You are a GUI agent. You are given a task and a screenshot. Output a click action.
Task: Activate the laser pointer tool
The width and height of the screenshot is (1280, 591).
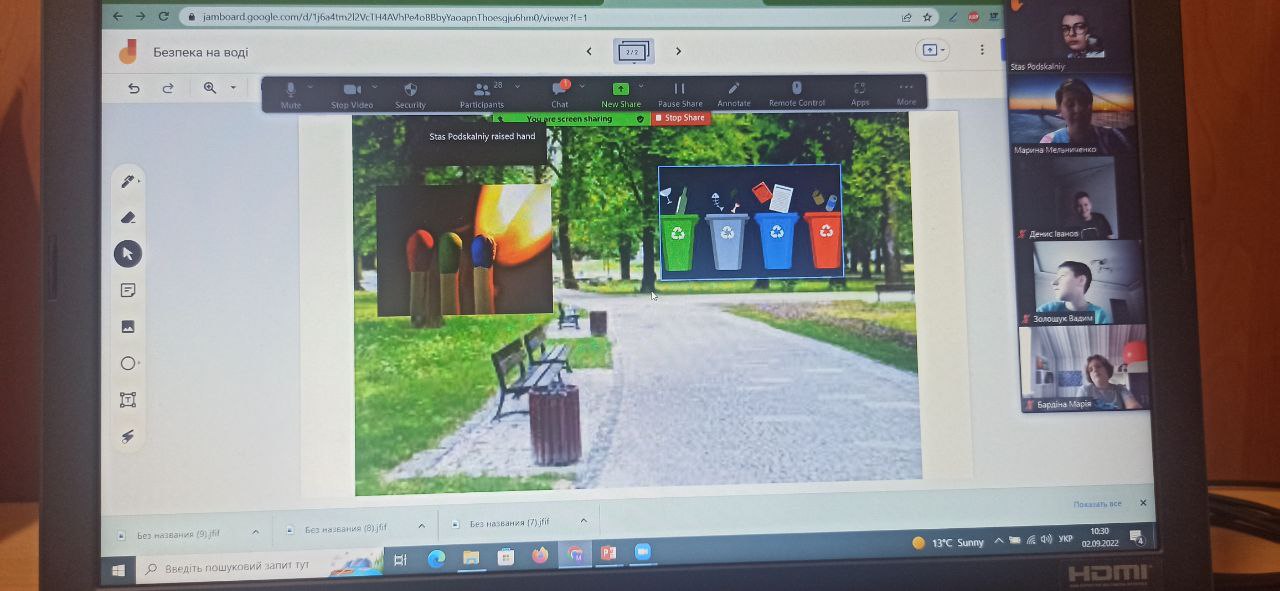[x=128, y=436]
